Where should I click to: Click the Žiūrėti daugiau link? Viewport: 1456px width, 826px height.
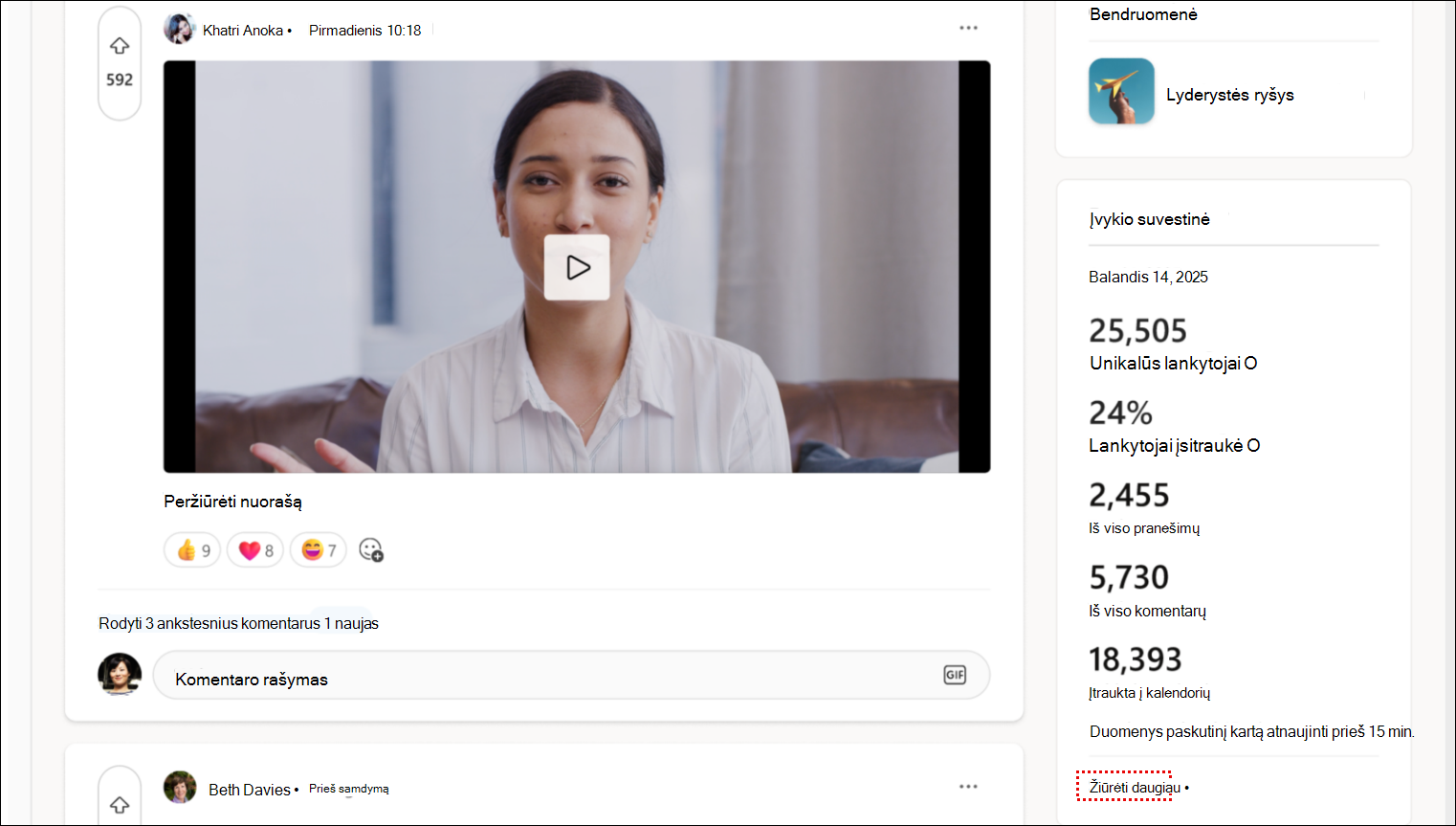click(1135, 788)
